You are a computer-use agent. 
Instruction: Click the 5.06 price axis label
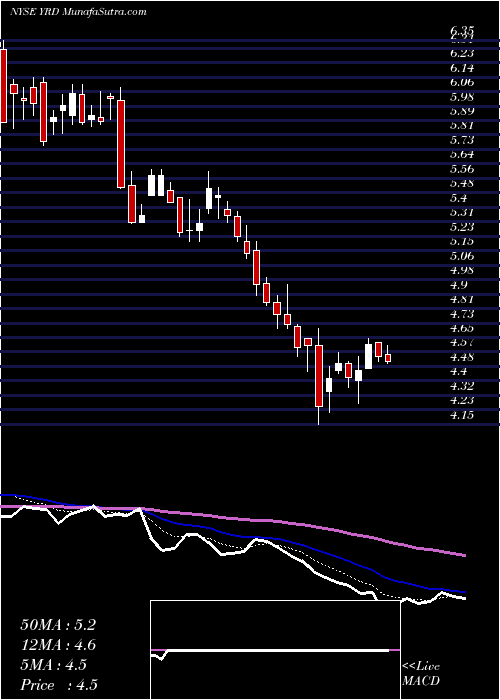click(462, 256)
